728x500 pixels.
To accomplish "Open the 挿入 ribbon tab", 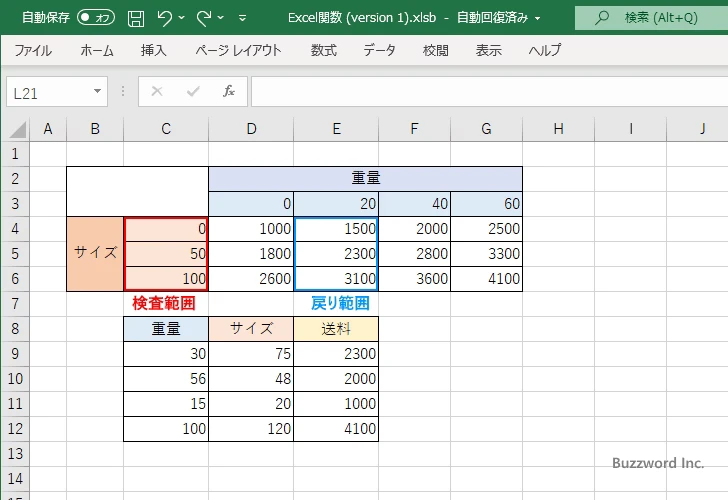I will 154,50.
